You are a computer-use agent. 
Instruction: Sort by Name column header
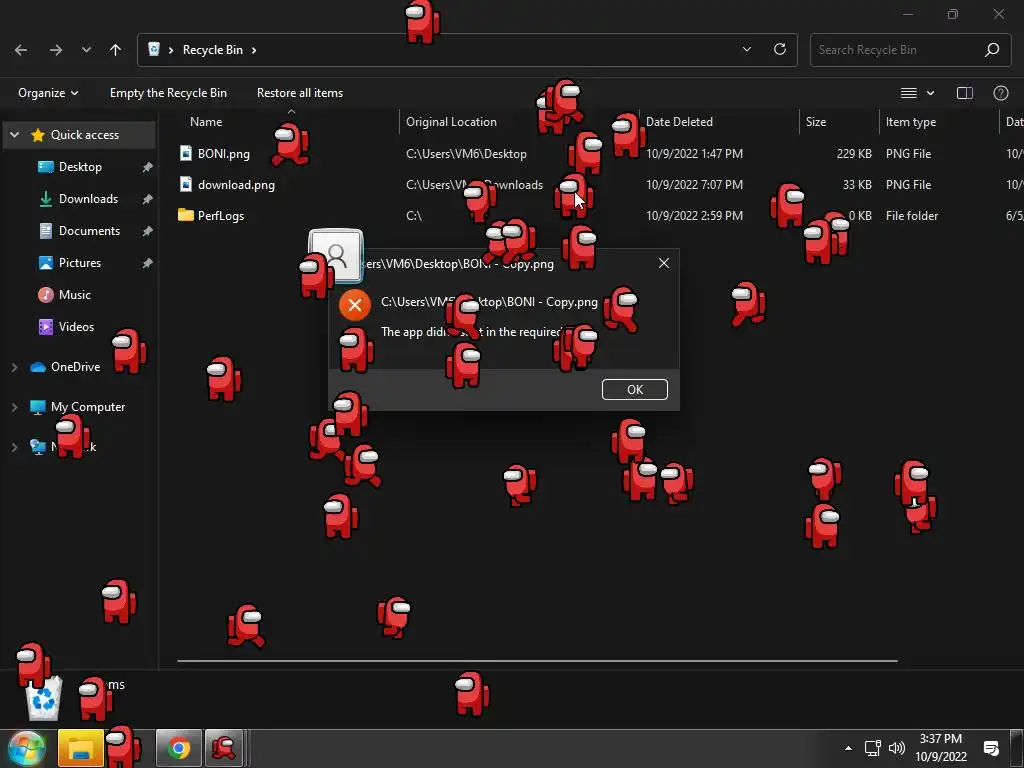coord(206,122)
